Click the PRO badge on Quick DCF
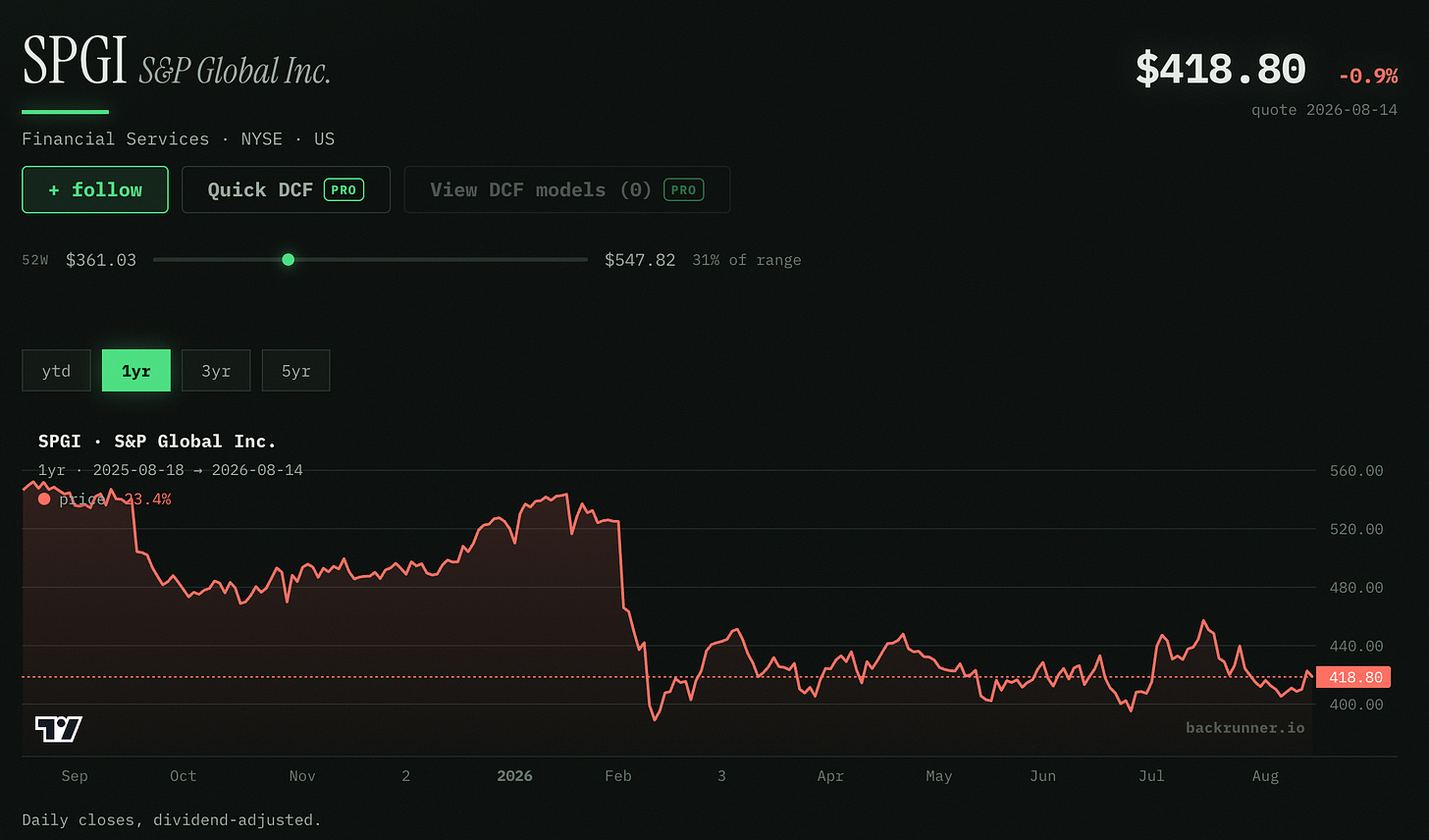Viewport: 1429px width, 840px height. click(x=344, y=189)
